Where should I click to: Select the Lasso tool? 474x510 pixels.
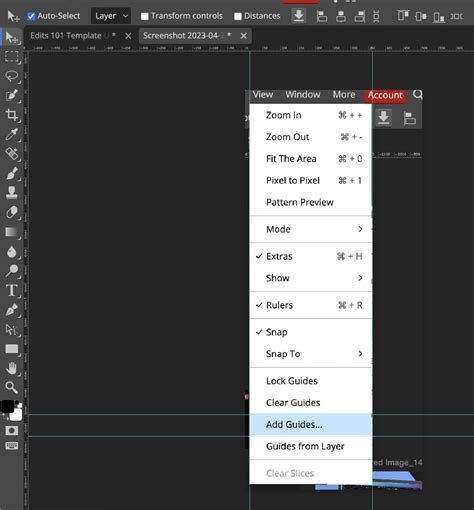pyautogui.click(x=12, y=76)
